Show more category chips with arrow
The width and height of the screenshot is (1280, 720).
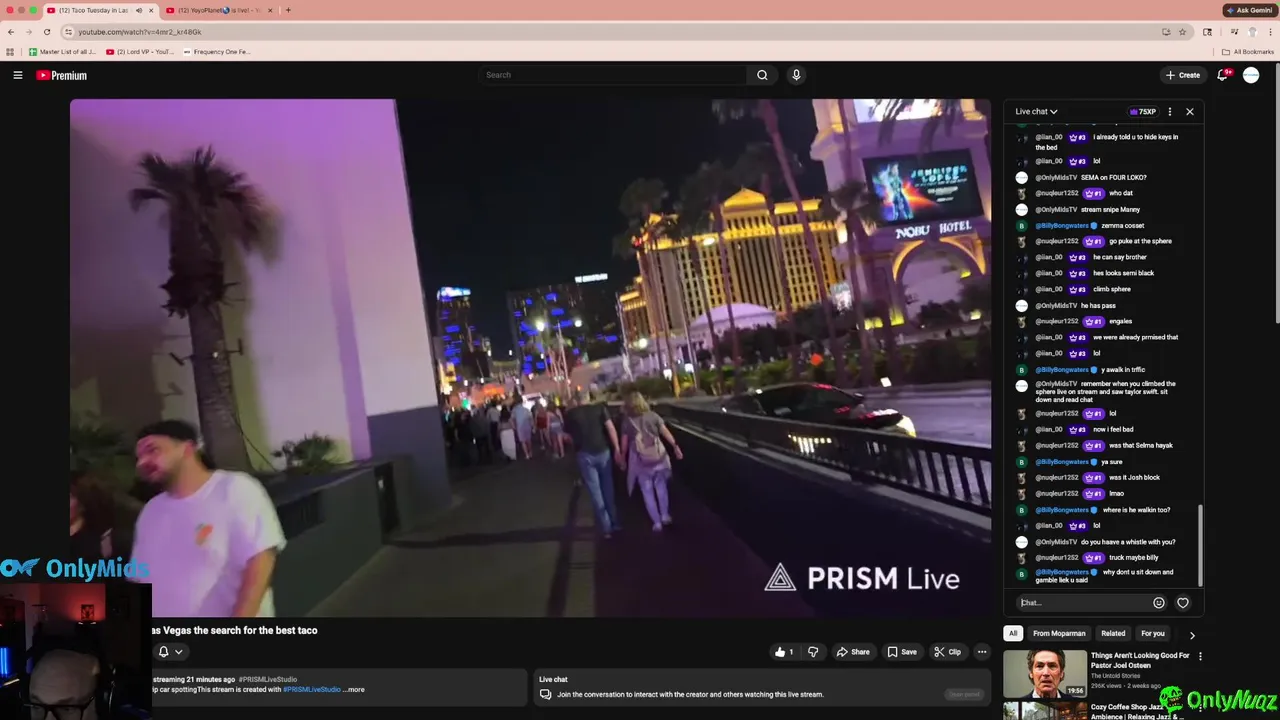pyautogui.click(x=1192, y=635)
